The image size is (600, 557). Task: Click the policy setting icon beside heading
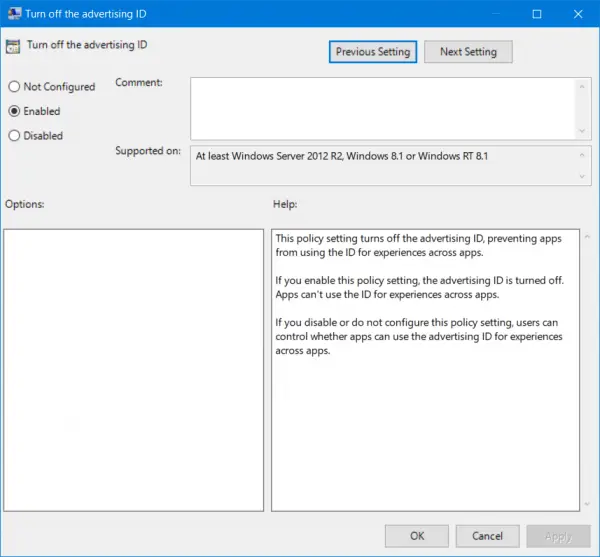click(x=13, y=47)
